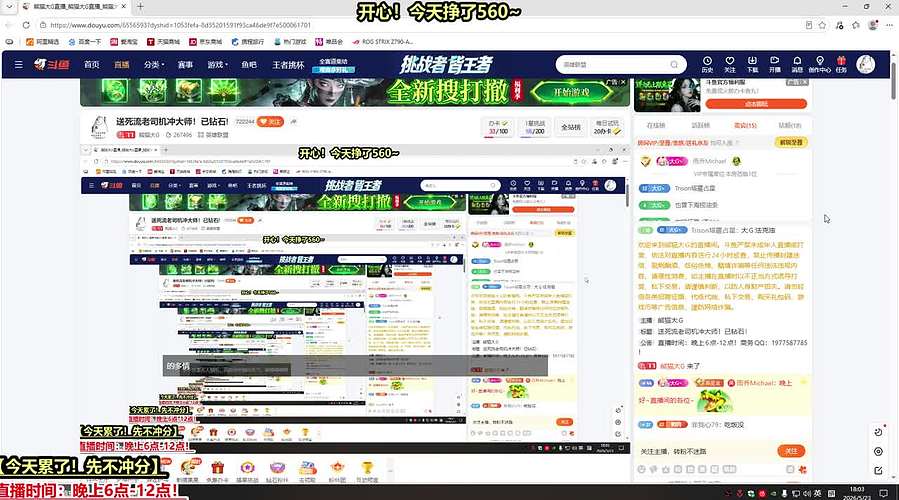The height and width of the screenshot is (500, 899).
Task: Close the Douyu browser tab
Action: pos(124,7)
